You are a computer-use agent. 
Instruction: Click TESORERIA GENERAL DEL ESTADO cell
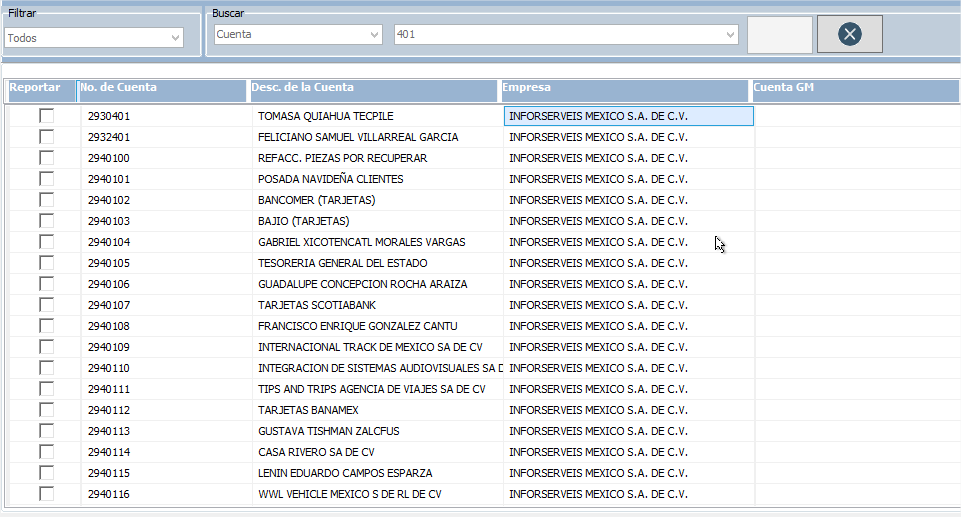(x=377, y=263)
